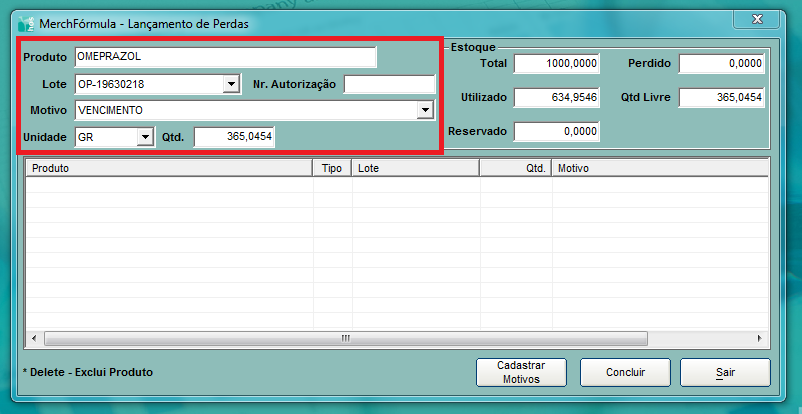Select the Total stock field

[x=556, y=64]
